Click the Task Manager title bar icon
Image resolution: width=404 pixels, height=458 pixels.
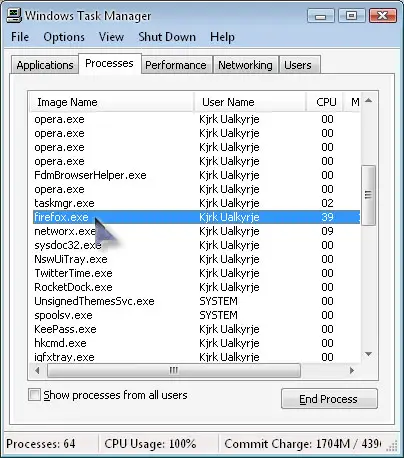(x=15, y=15)
